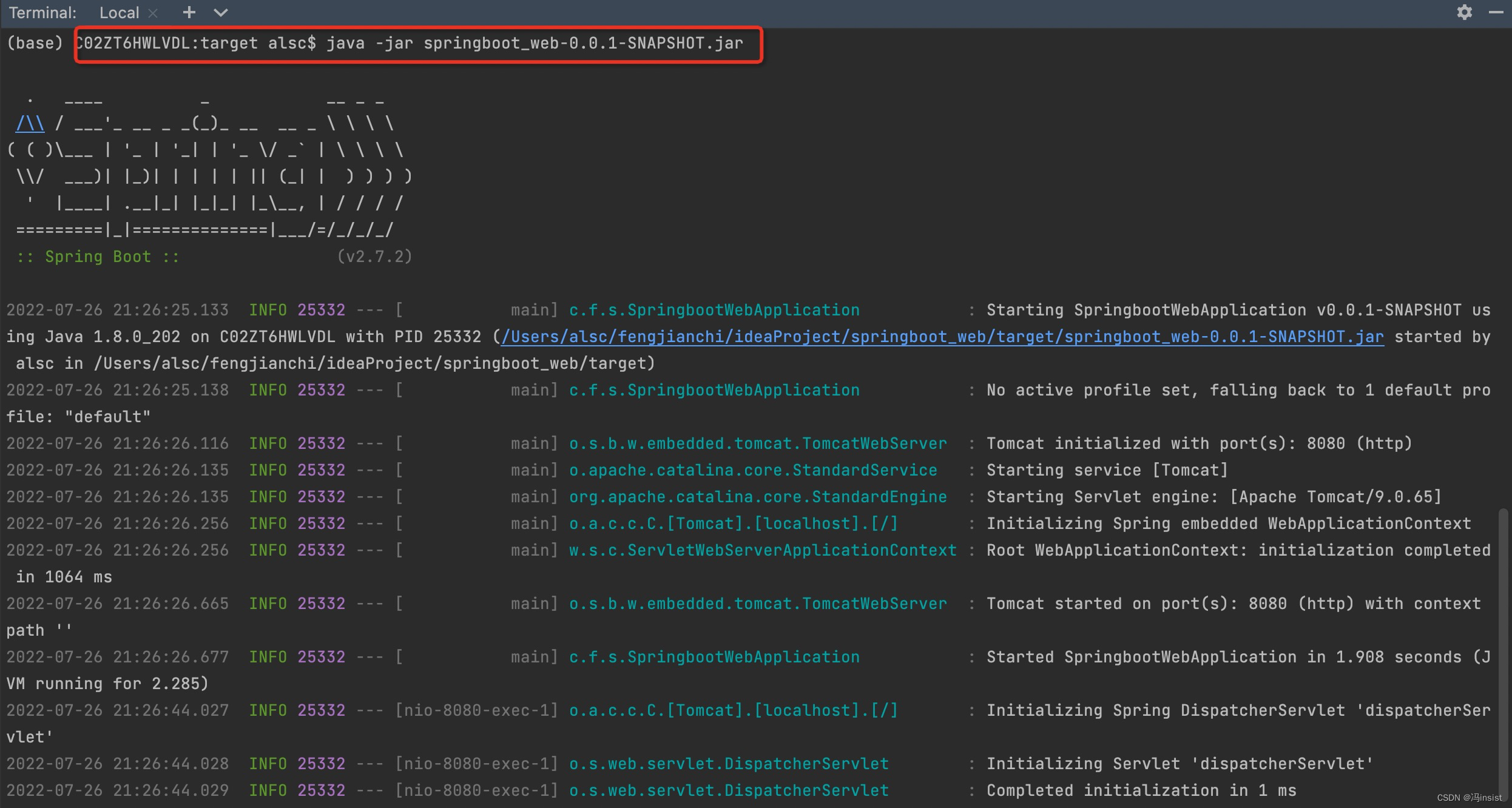This screenshot has width=1512, height=808.
Task: Open a new terminal session with plus icon
Action: click(x=189, y=12)
